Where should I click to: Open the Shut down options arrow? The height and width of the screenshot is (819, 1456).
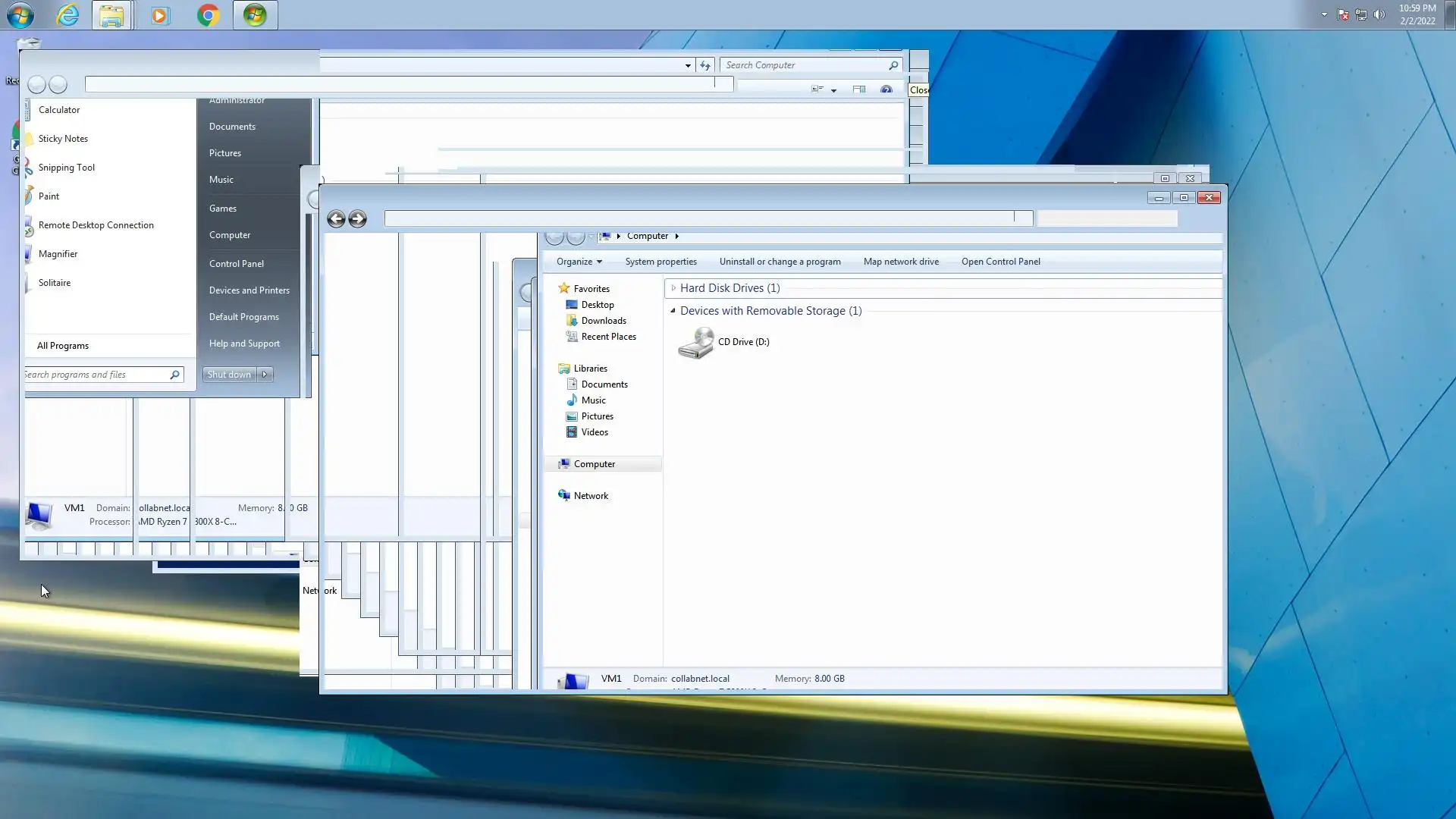tap(265, 375)
